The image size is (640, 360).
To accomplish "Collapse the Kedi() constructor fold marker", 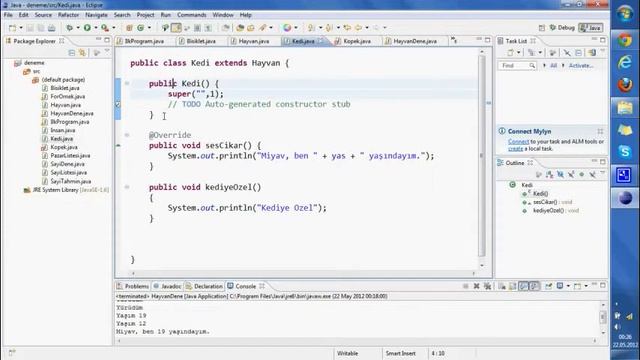I will click(127, 83).
